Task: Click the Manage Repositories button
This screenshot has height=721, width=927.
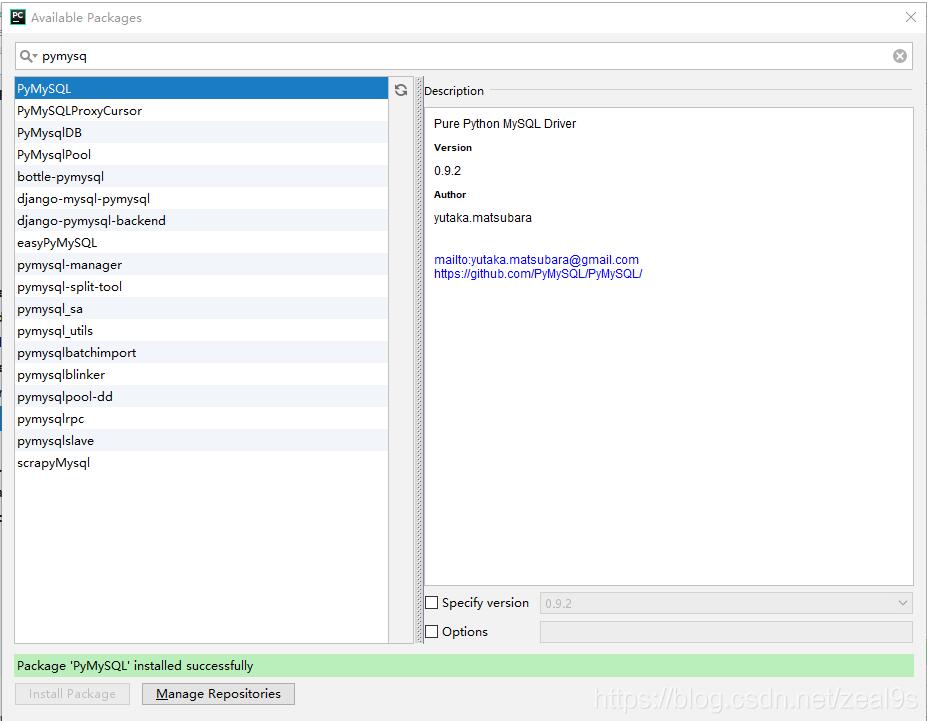Action: coord(218,693)
